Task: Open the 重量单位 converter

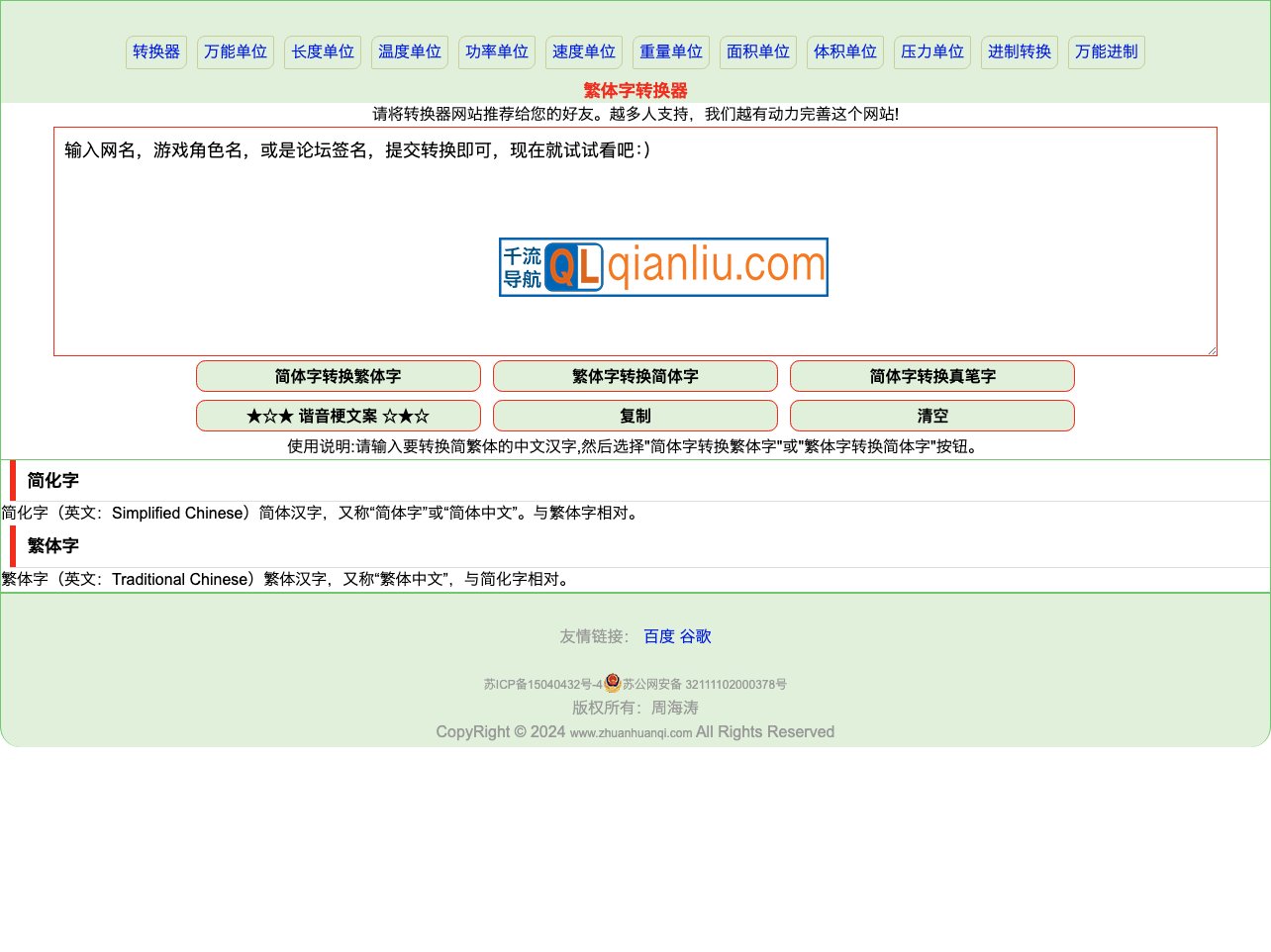Action: 670,51
